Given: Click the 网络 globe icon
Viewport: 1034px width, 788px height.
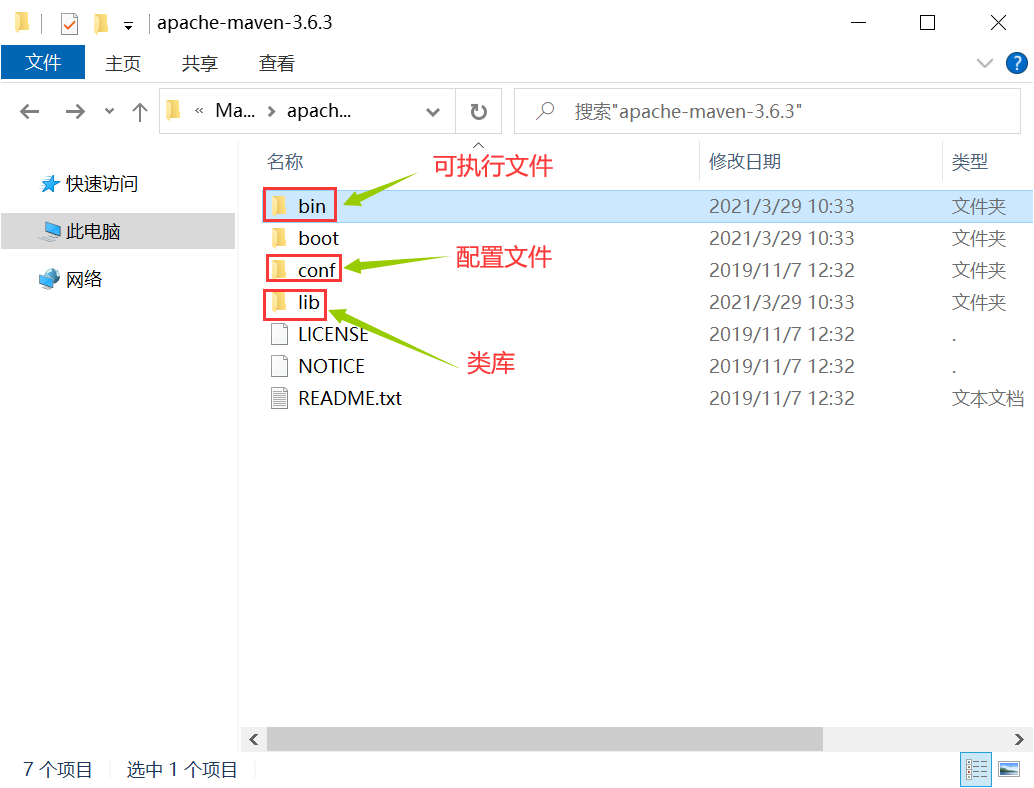Looking at the screenshot, I should [49, 279].
